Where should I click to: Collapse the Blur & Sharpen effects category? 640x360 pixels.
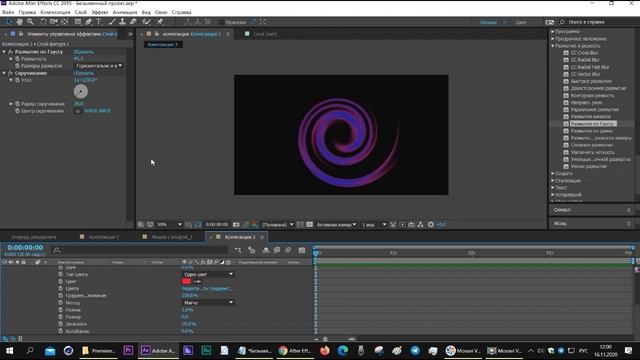(x=553, y=46)
